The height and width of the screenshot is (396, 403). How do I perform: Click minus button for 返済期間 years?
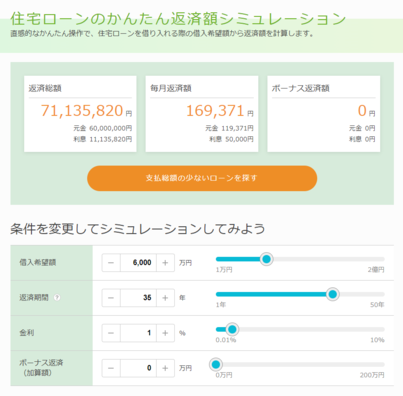tap(111, 298)
